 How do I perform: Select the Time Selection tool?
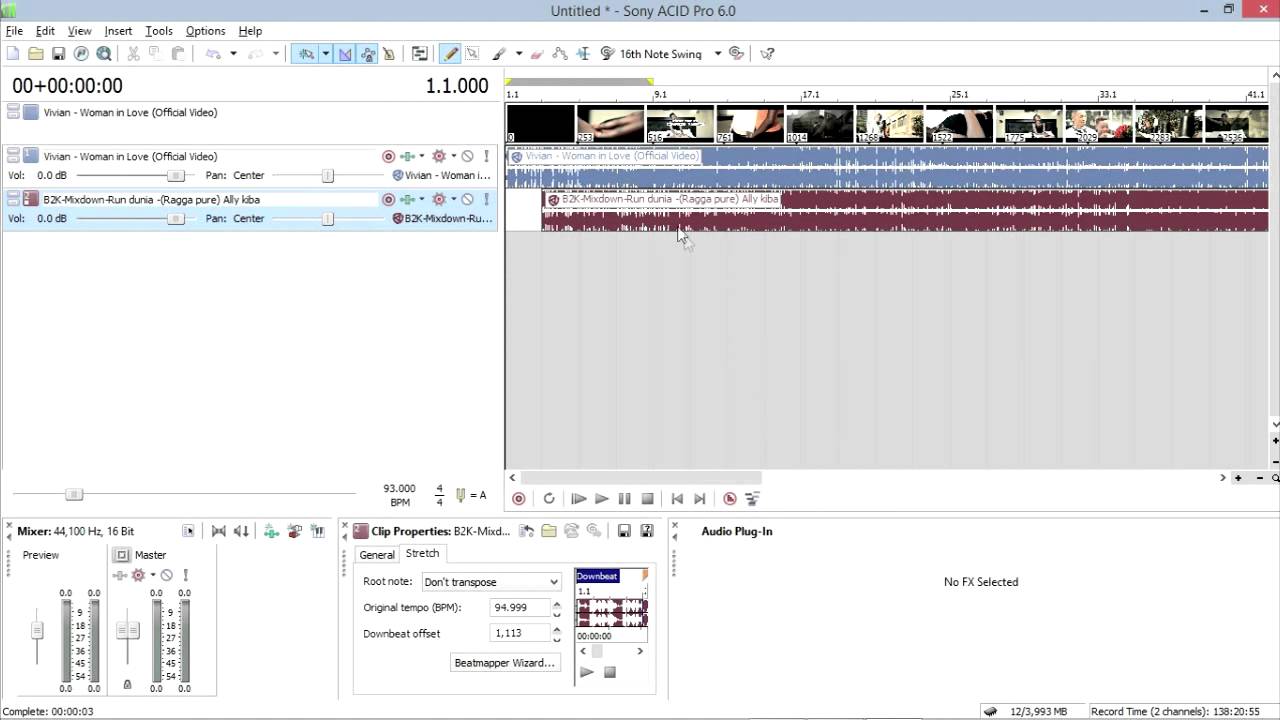click(583, 54)
